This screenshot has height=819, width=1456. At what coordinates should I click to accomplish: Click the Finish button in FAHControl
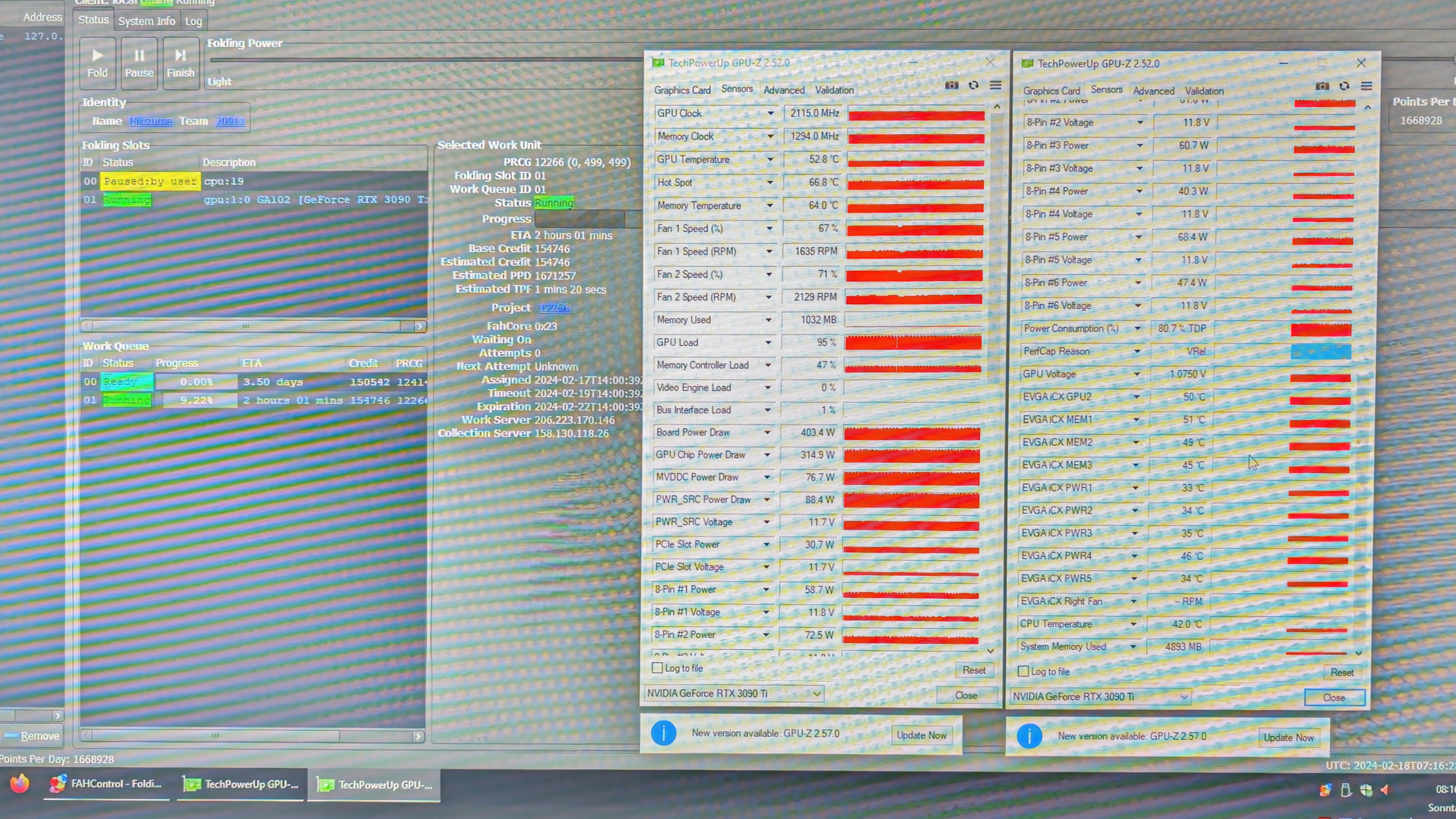[x=181, y=63]
